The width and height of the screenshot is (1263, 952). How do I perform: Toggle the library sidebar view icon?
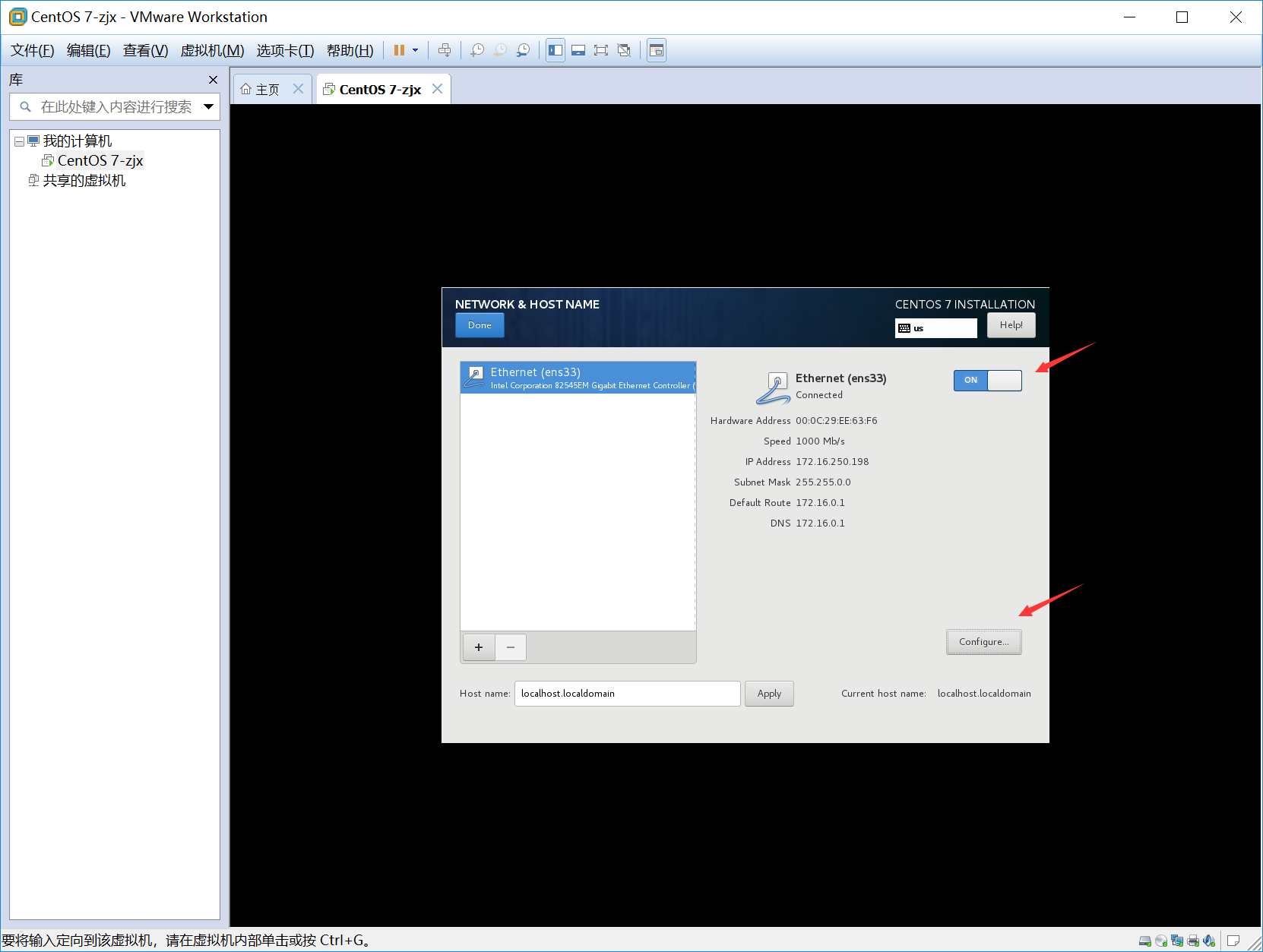(x=556, y=50)
